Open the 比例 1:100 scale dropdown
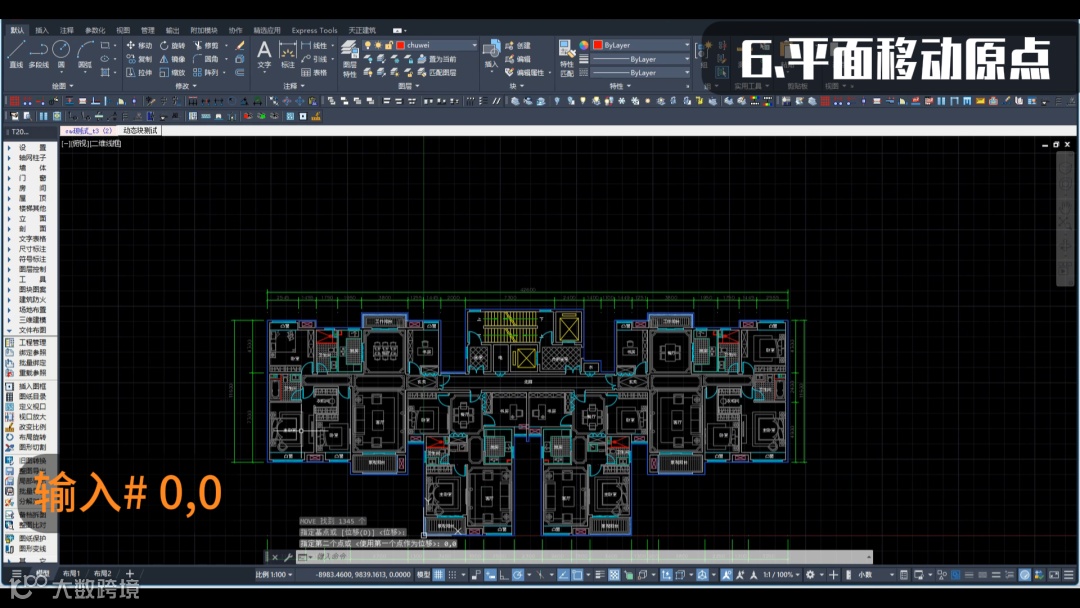 [273, 574]
